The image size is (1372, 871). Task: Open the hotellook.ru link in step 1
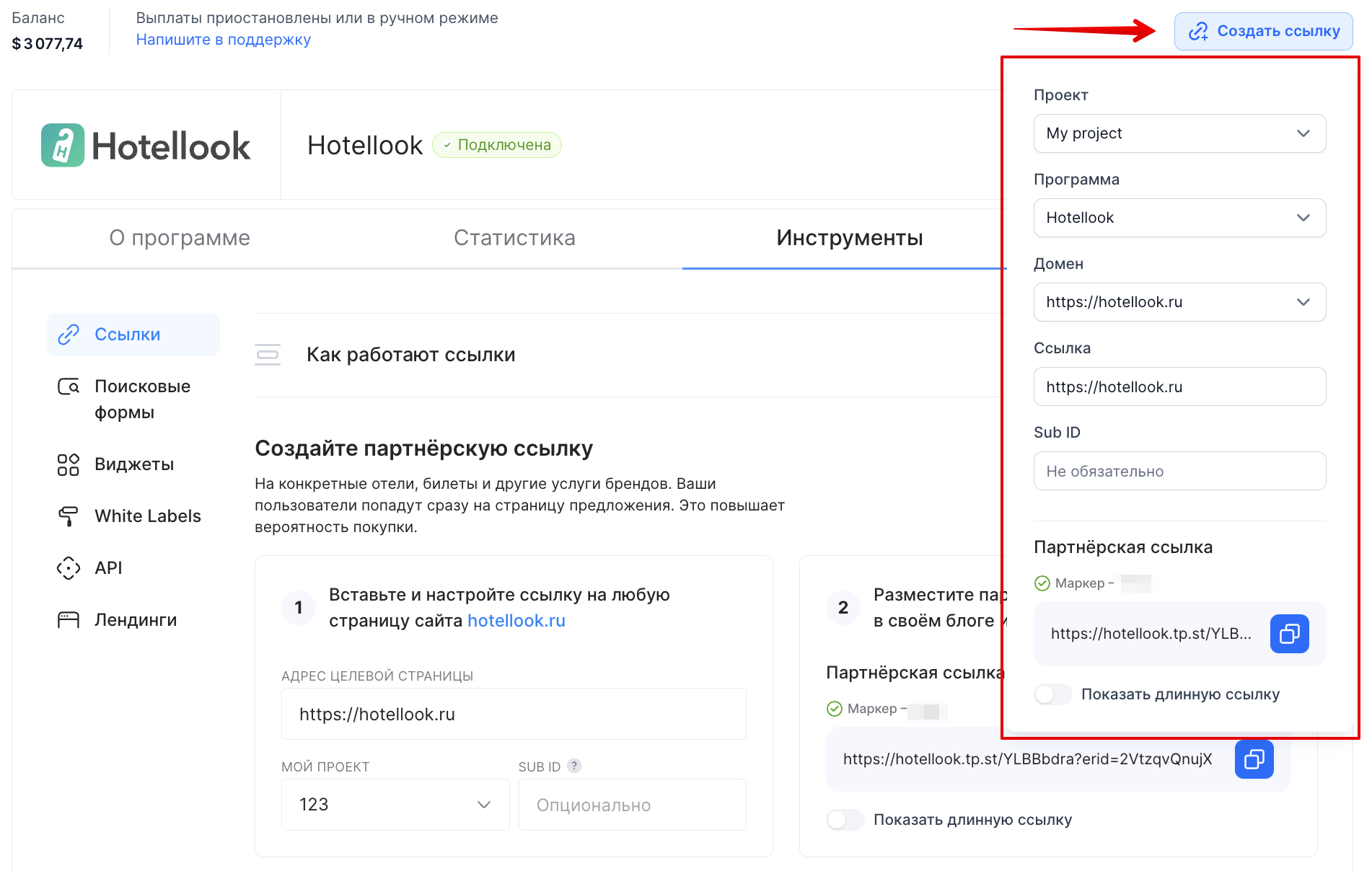516,621
